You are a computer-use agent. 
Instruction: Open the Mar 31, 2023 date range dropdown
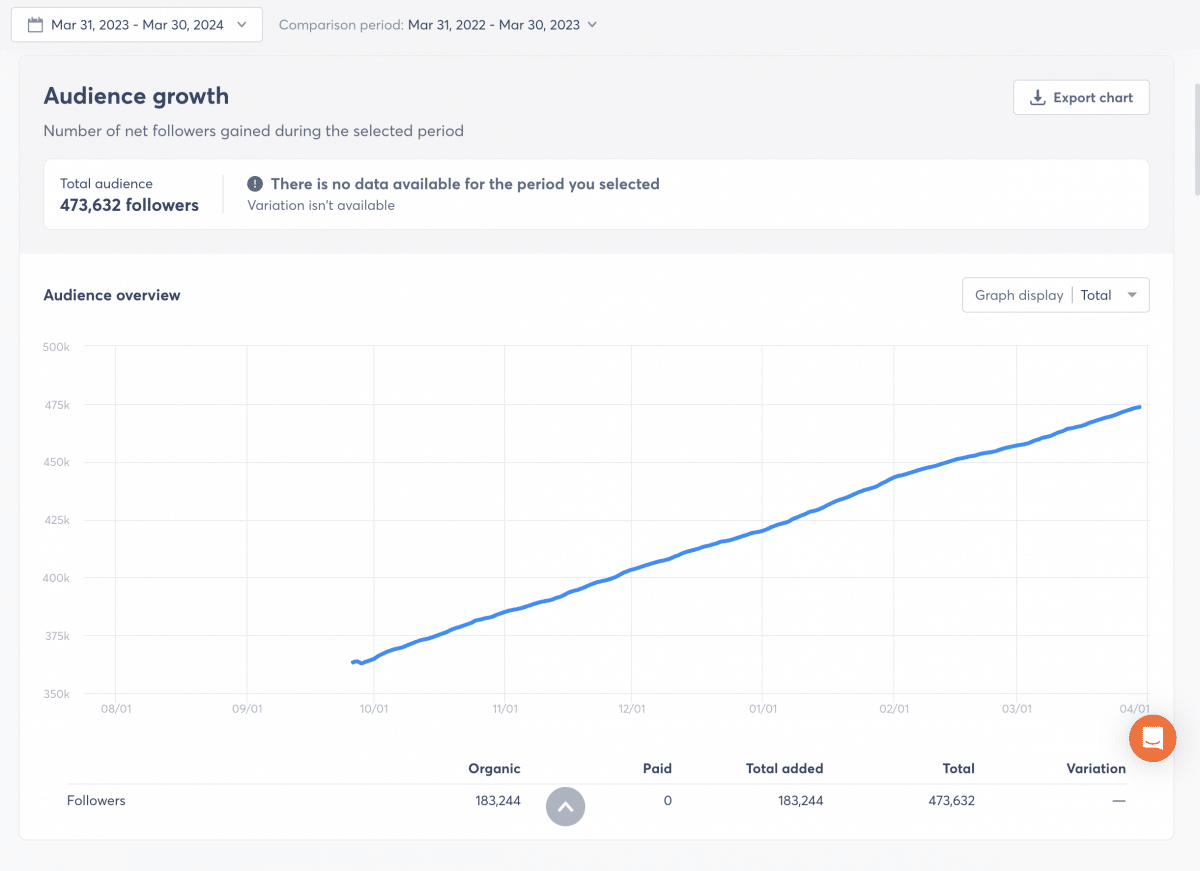tap(137, 25)
